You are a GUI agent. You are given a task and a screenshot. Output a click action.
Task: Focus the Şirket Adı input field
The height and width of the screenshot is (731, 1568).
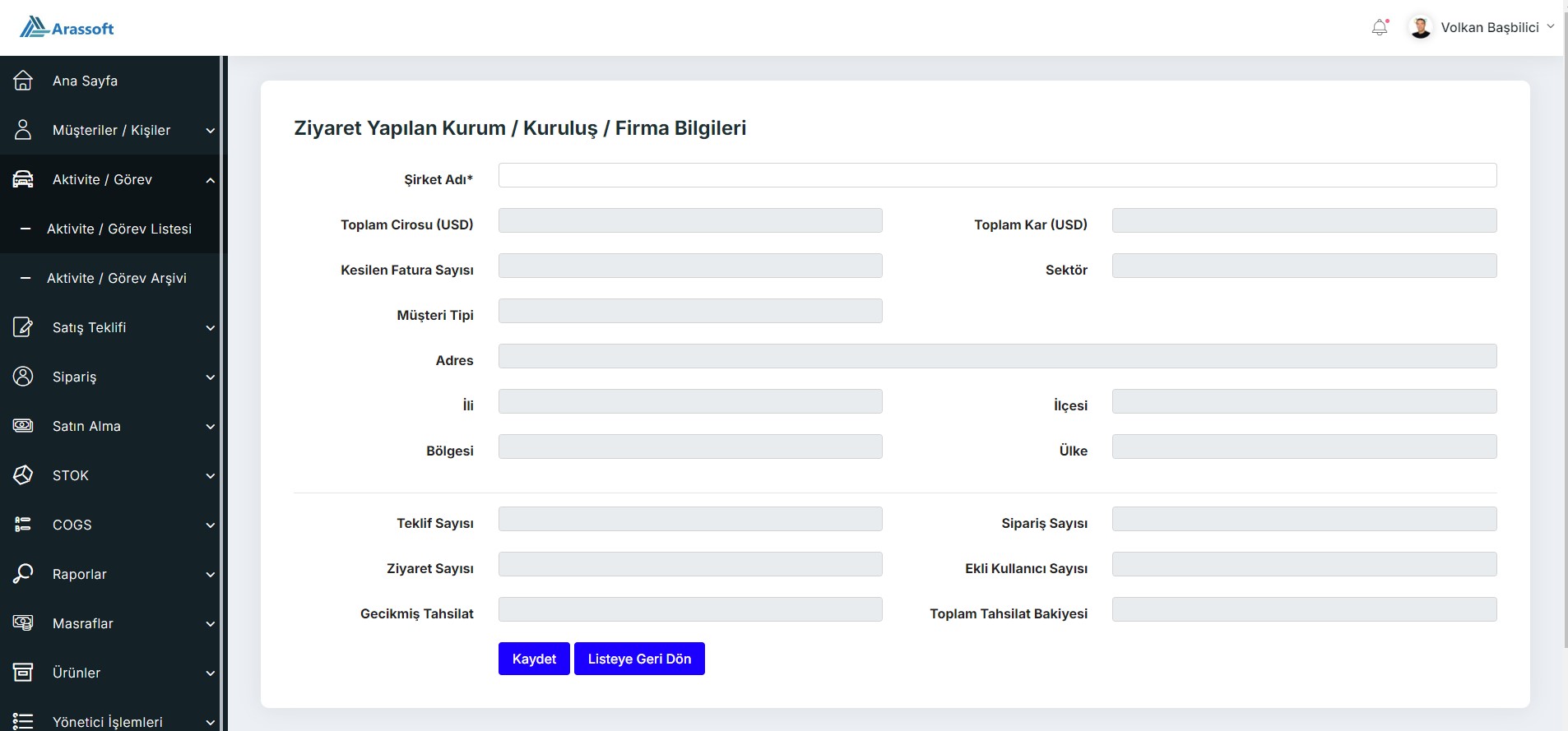click(997, 175)
